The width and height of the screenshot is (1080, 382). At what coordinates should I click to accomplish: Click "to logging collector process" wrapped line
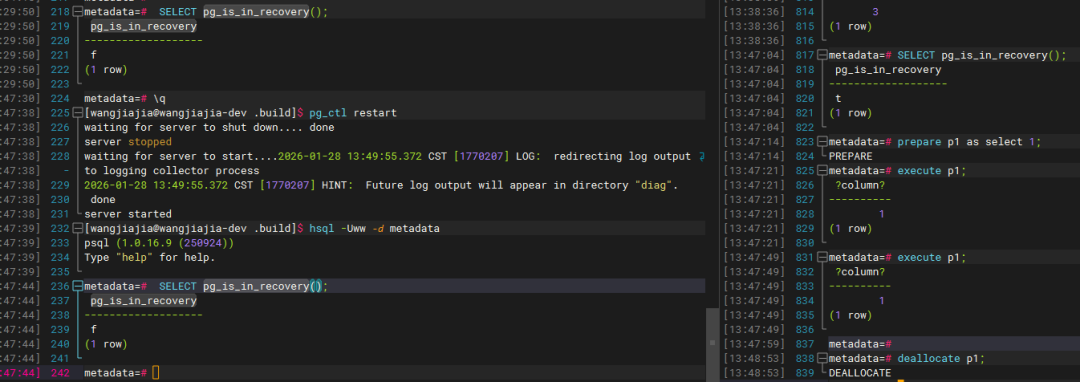(x=172, y=171)
